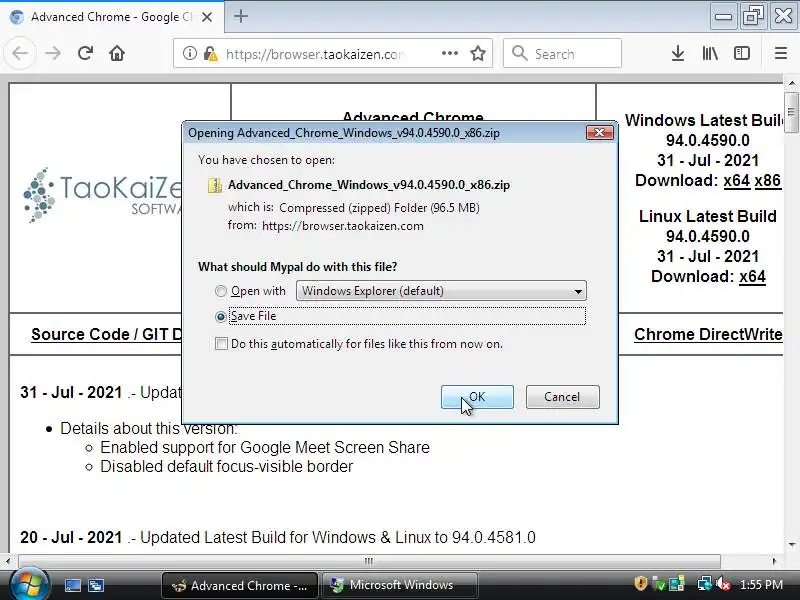Click Show Desktop quick launch icon
This screenshot has height=600, width=800.
(x=72, y=585)
